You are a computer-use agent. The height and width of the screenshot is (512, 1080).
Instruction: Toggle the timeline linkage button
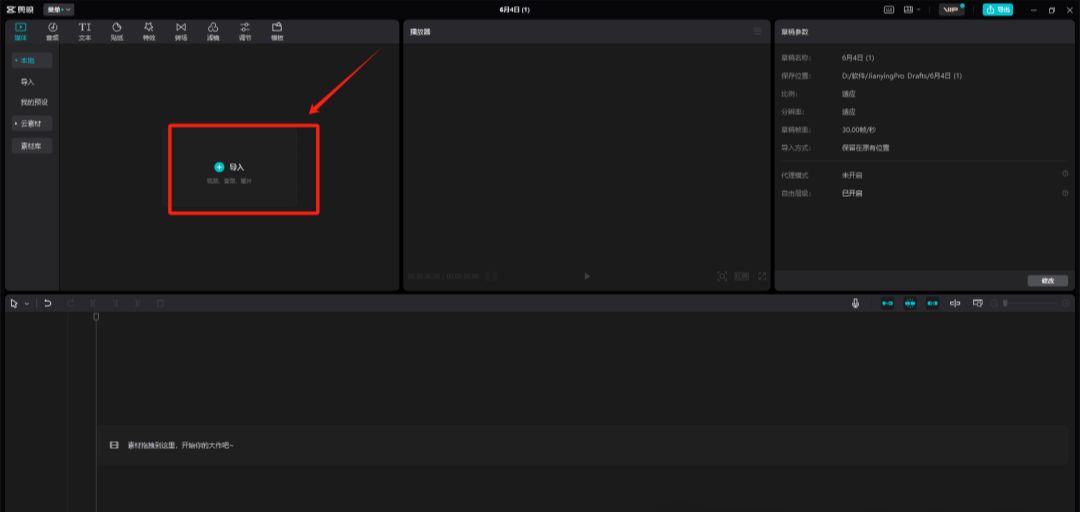pos(932,303)
